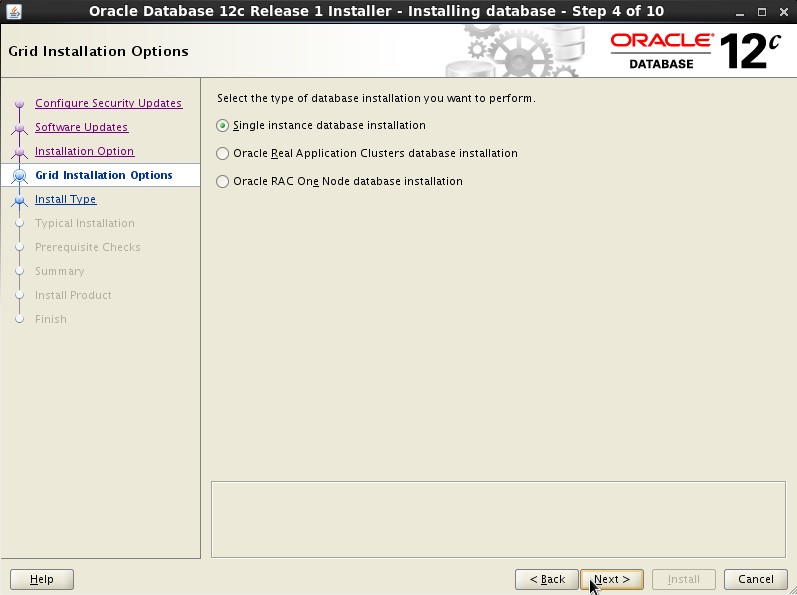
Task: Click the 'Grid Installation Options' page heading
Action: (99, 51)
